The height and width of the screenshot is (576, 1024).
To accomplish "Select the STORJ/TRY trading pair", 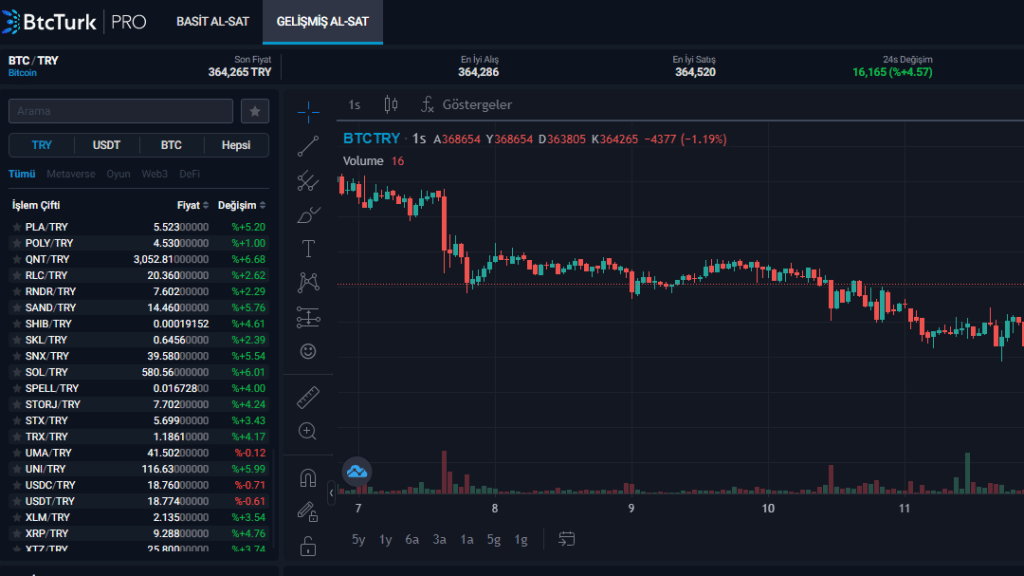I will pos(138,404).
